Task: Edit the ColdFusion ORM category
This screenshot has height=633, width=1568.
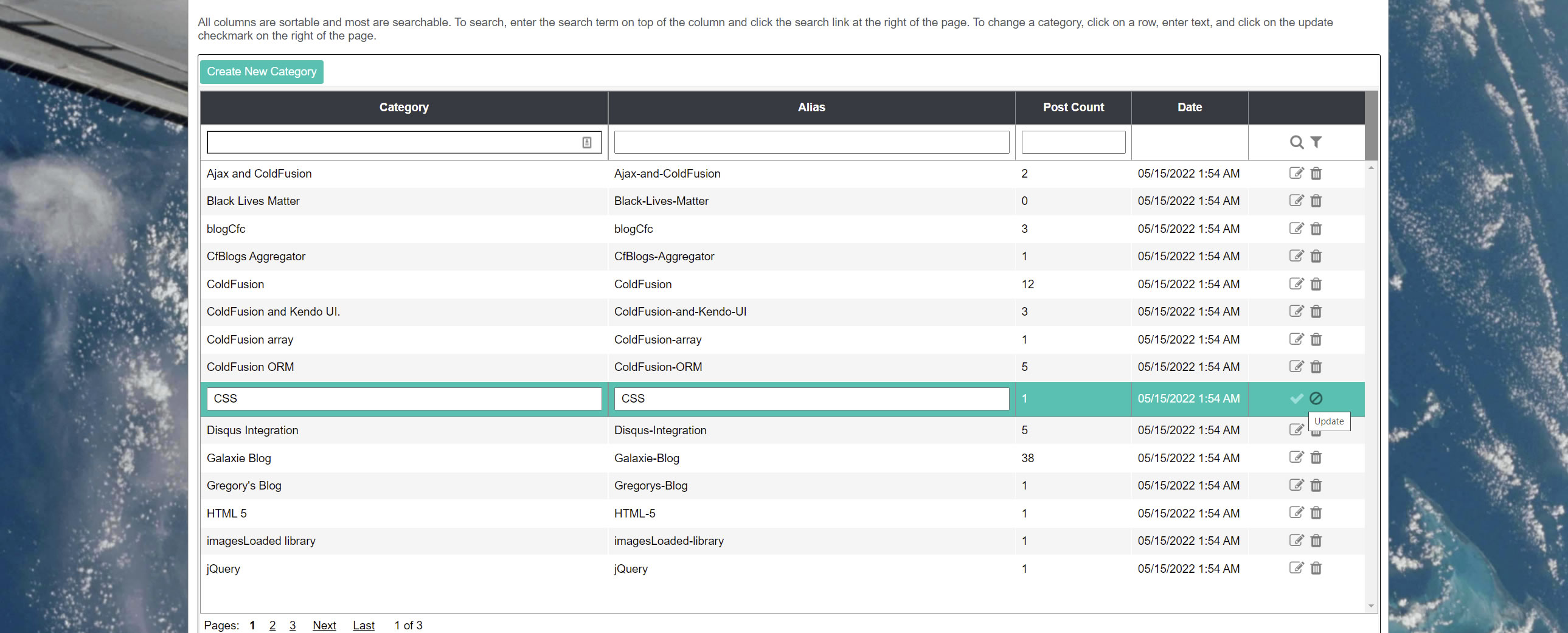Action: click(1297, 367)
